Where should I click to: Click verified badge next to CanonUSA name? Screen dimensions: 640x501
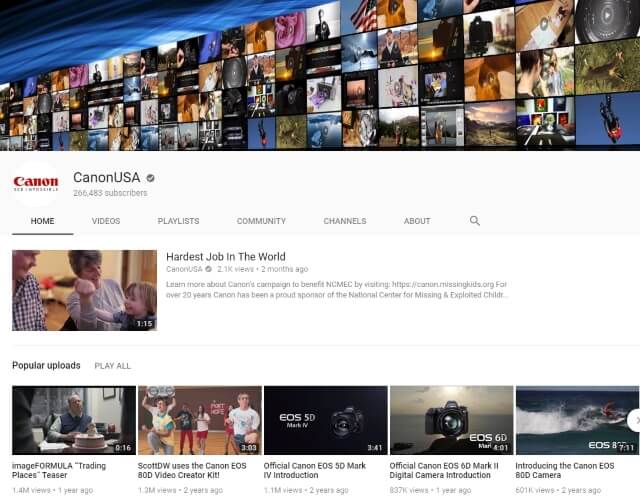pos(150,178)
